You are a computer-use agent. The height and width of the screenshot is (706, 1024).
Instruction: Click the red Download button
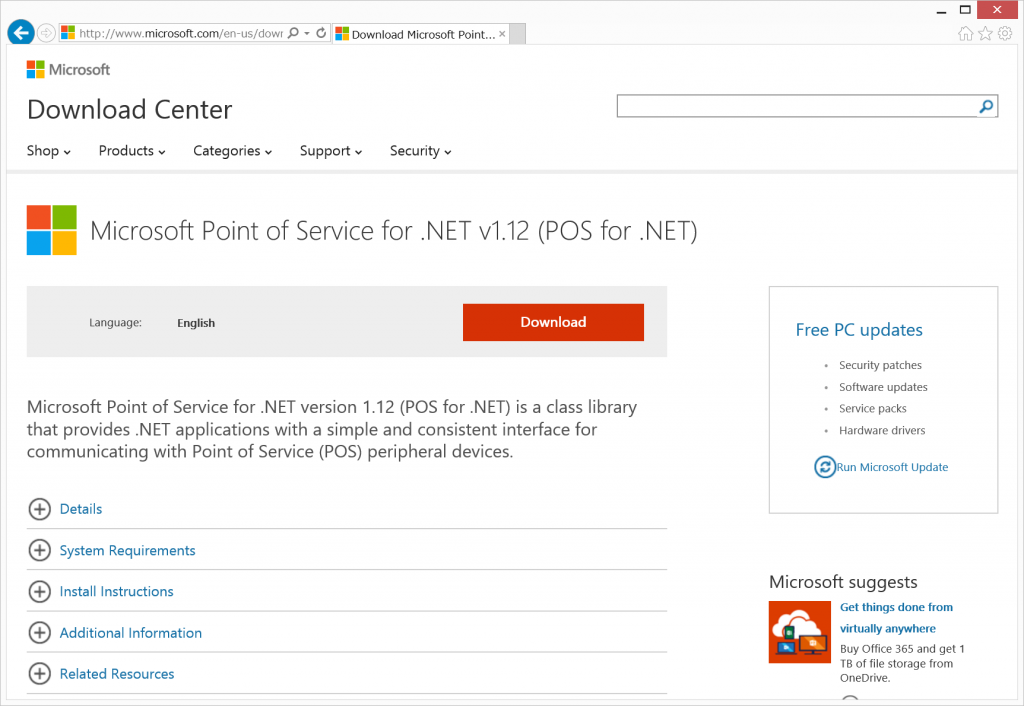(x=553, y=322)
